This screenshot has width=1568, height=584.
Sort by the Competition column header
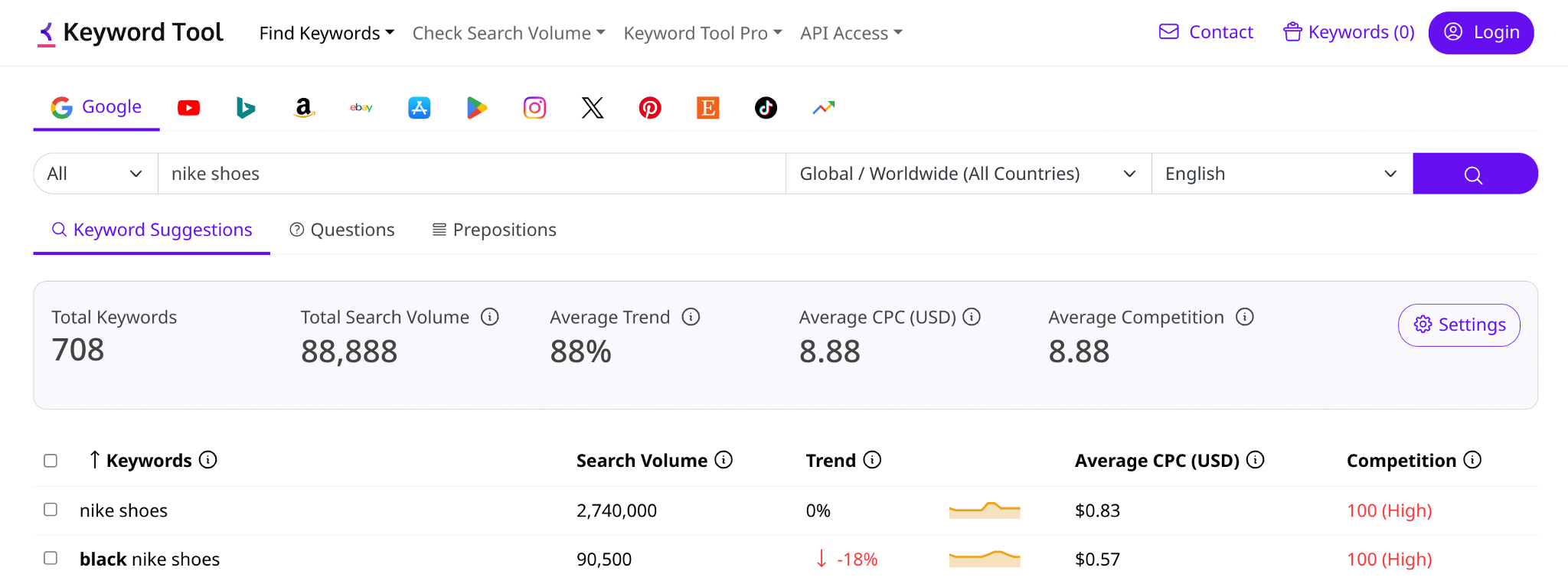[1401, 461]
